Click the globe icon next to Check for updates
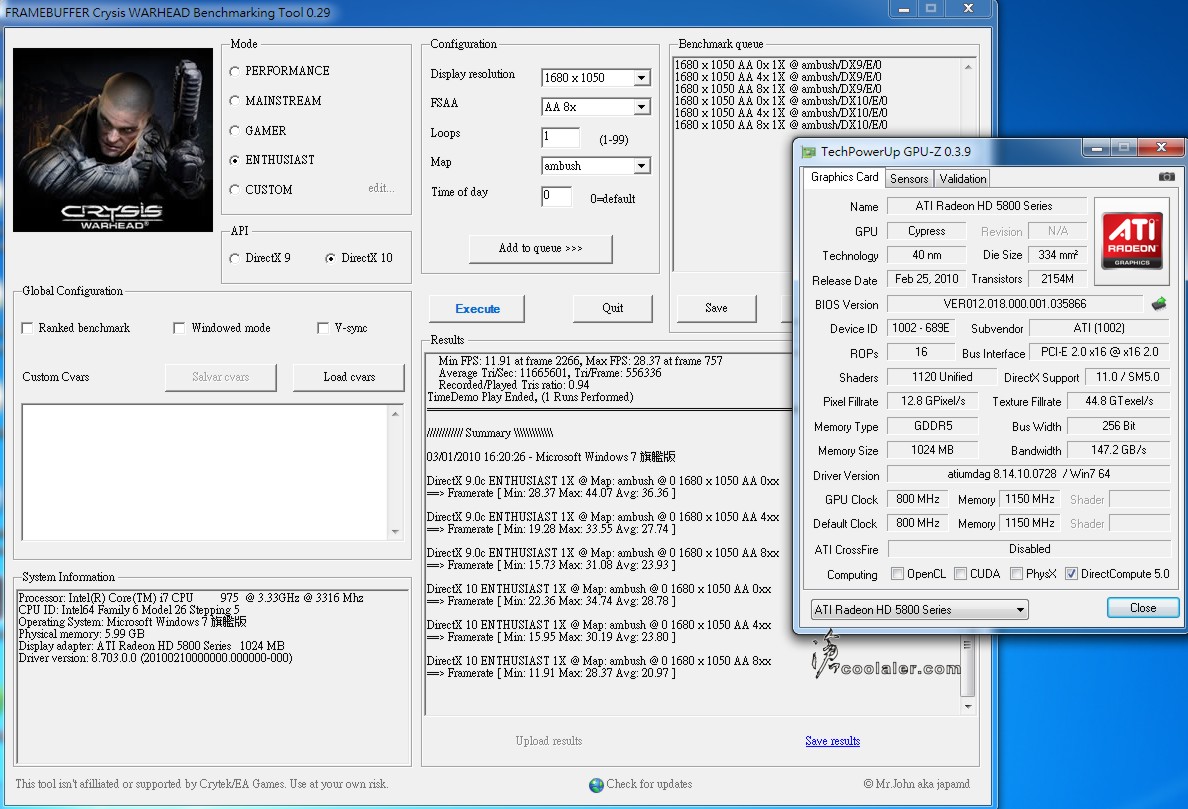 [596, 785]
